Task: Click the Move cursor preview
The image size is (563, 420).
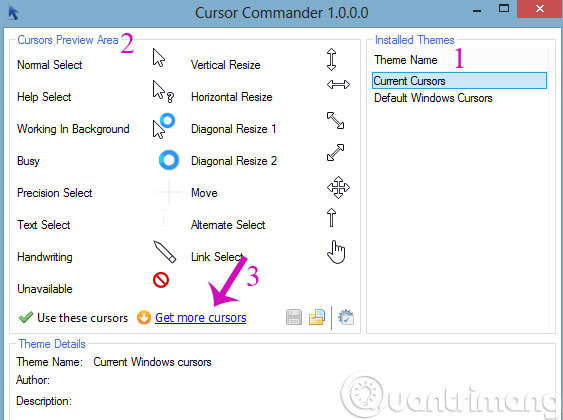Action: click(338, 187)
